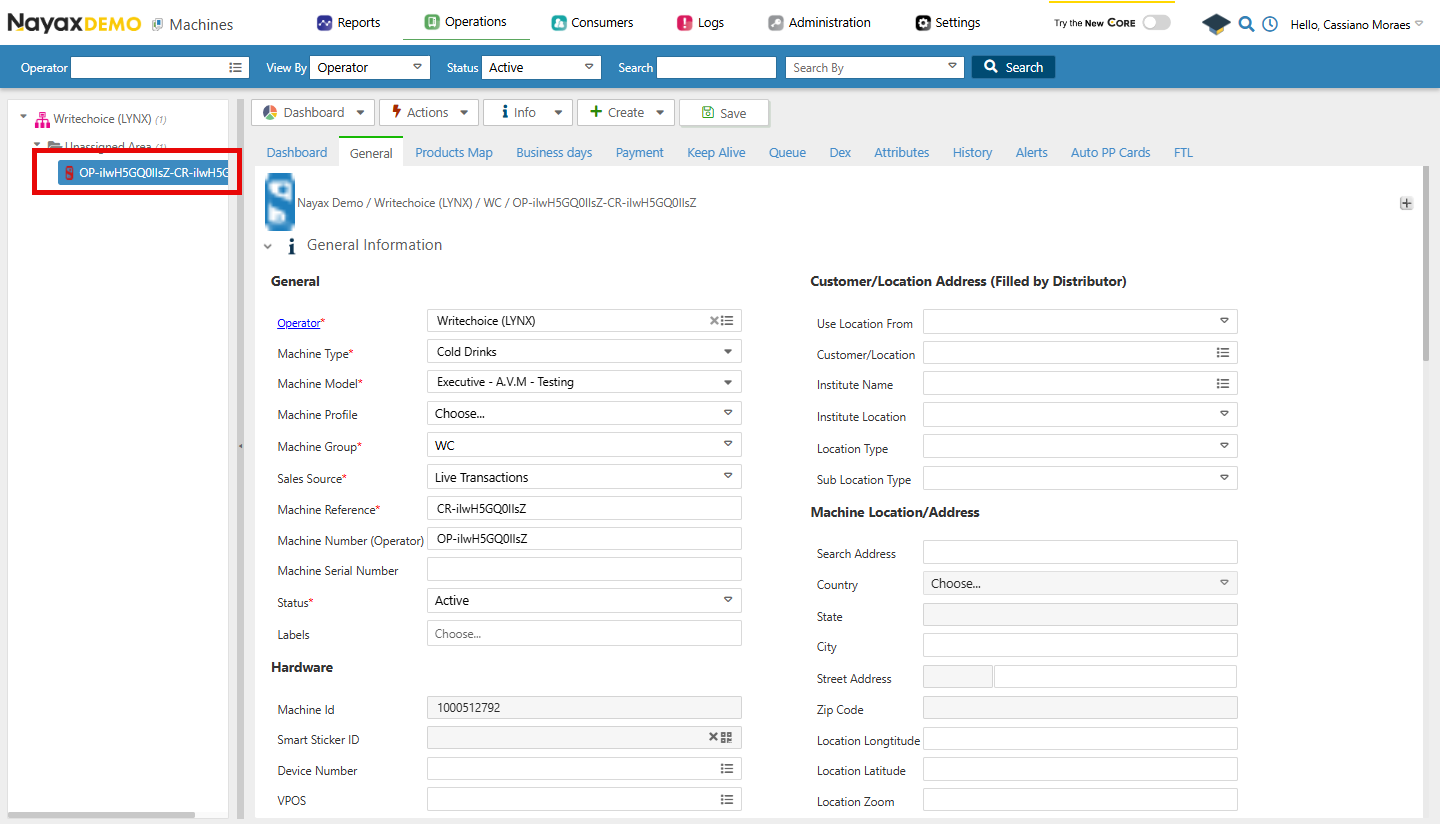Click the plus icon at the panel's right edge

tap(1406, 203)
